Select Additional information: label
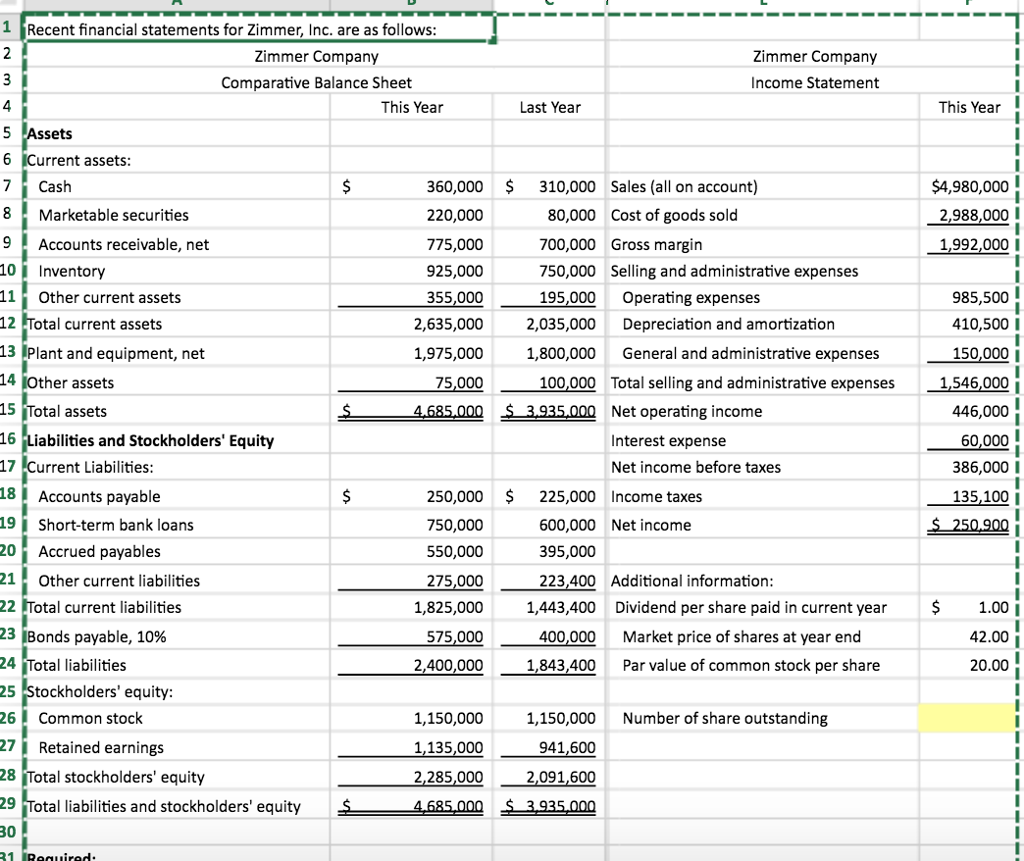 coord(692,581)
